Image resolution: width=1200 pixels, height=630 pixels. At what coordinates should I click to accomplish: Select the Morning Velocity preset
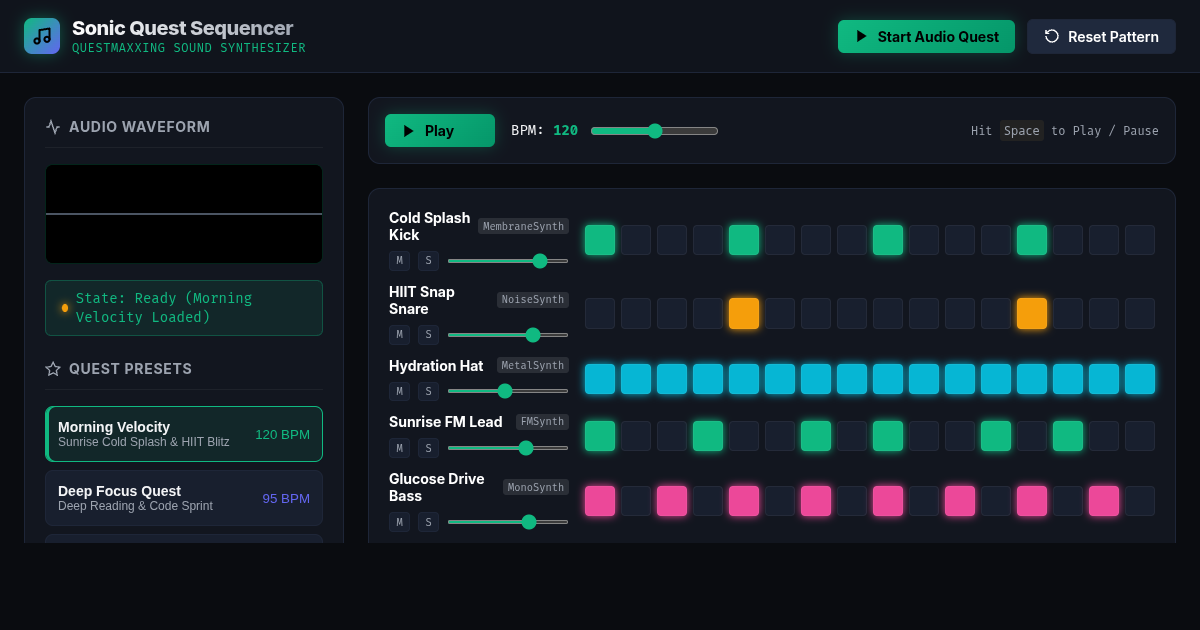click(x=184, y=434)
